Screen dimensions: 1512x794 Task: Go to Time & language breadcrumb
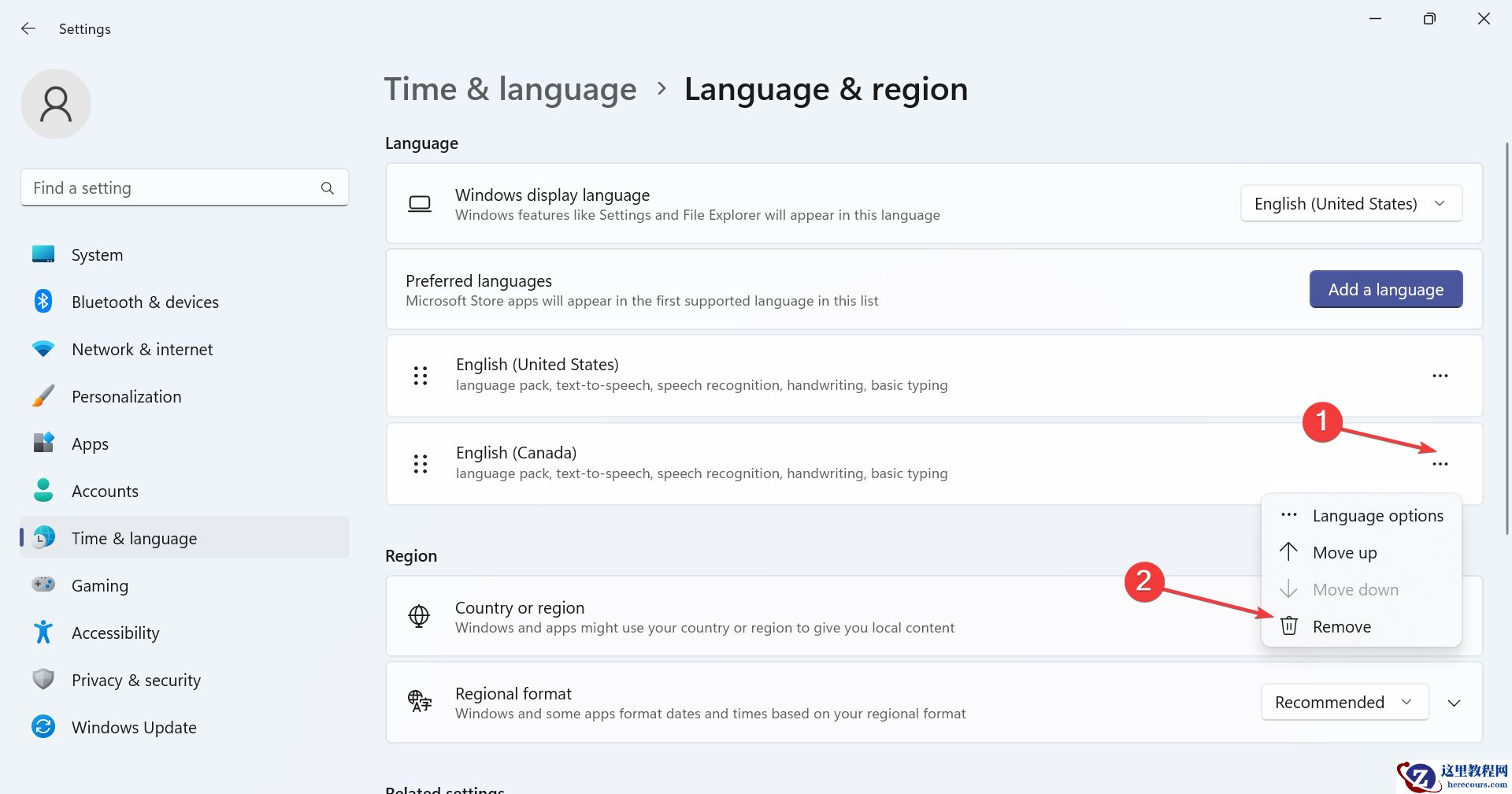510,89
